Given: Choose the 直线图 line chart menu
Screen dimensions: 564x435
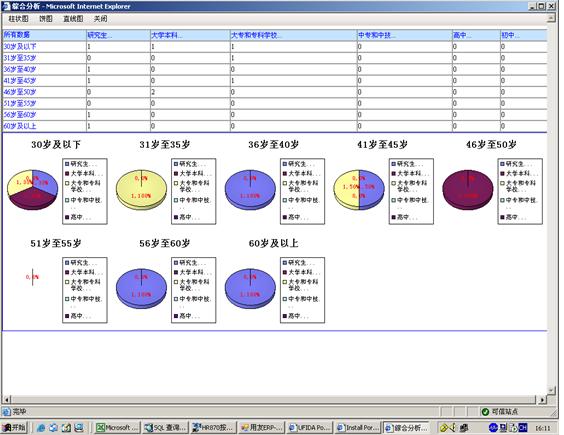Looking at the screenshot, I should tap(73, 19).
